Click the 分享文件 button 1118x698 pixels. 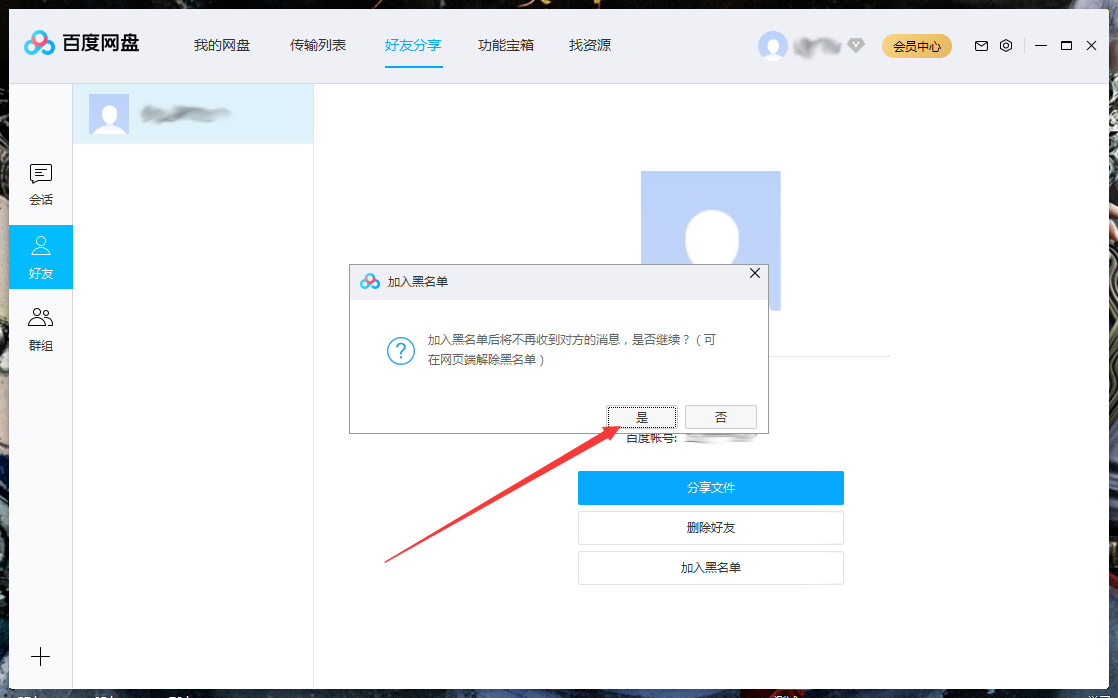click(x=710, y=488)
